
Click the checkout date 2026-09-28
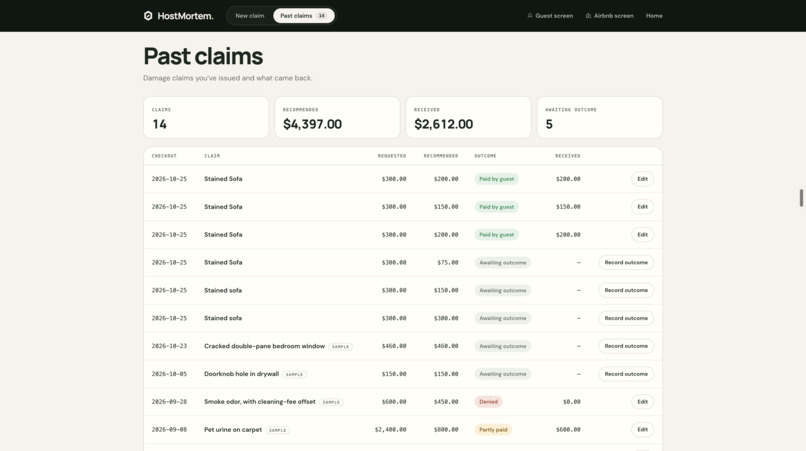(169, 402)
